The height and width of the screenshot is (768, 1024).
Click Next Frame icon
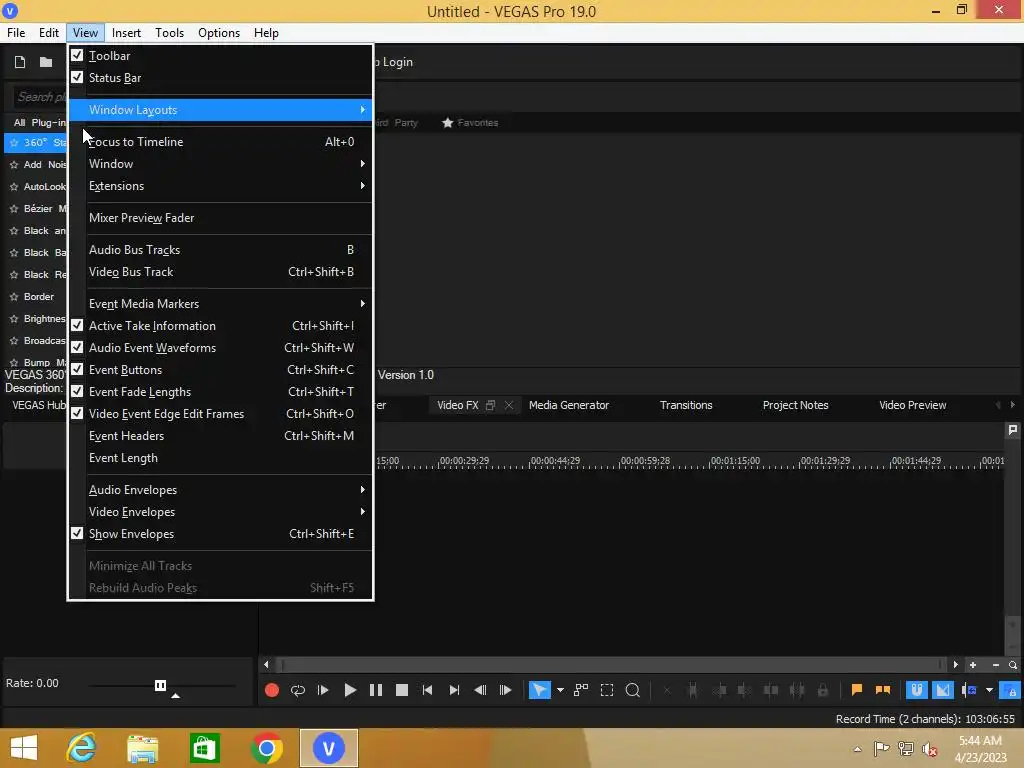pyautogui.click(x=505, y=690)
